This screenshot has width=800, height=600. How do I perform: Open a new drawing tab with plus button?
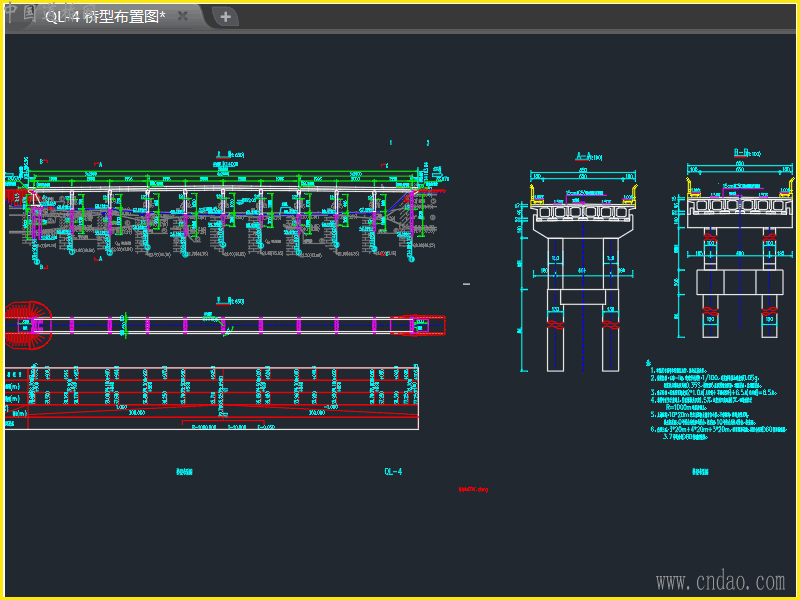pyautogui.click(x=226, y=16)
